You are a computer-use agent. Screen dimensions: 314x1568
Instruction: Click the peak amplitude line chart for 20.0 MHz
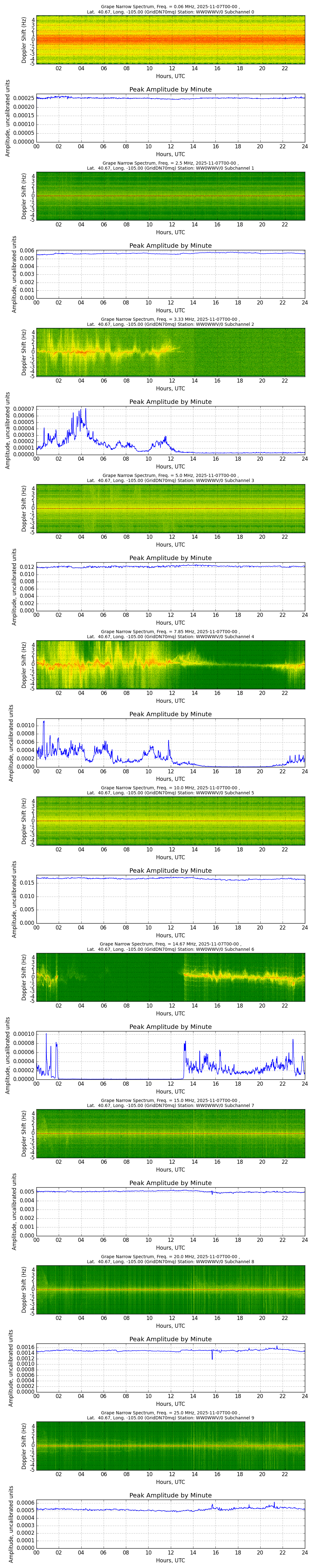tap(170, 1368)
